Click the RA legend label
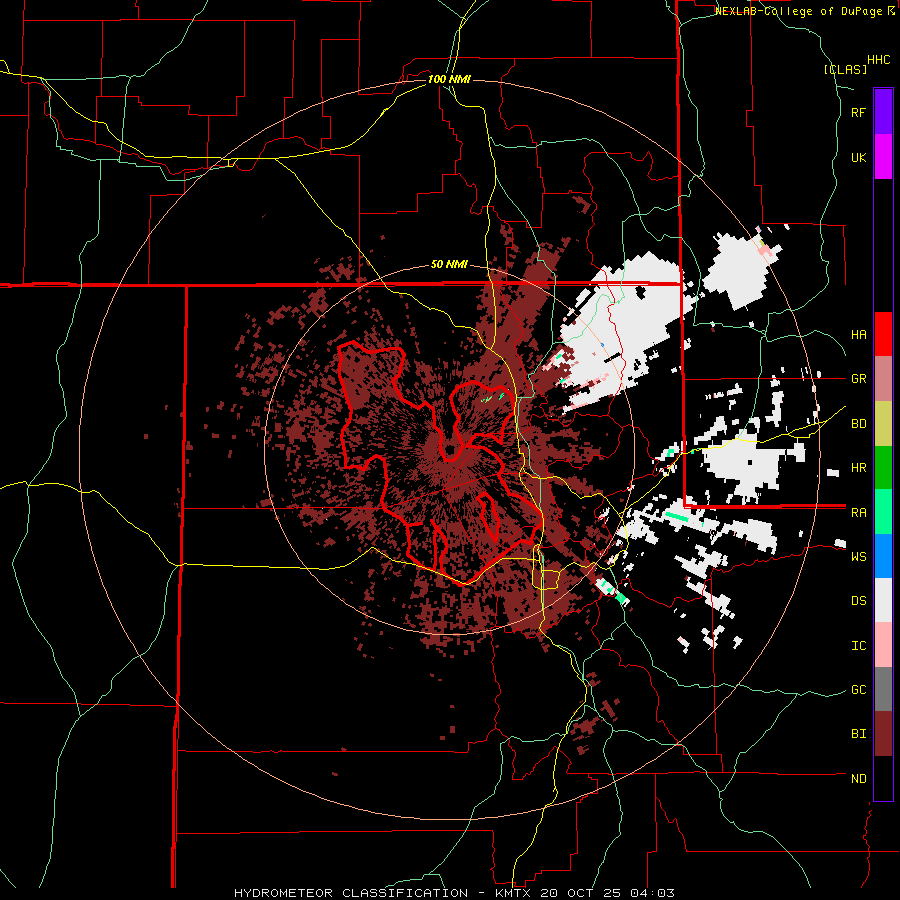This screenshot has height=900, width=900. [x=858, y=512]
